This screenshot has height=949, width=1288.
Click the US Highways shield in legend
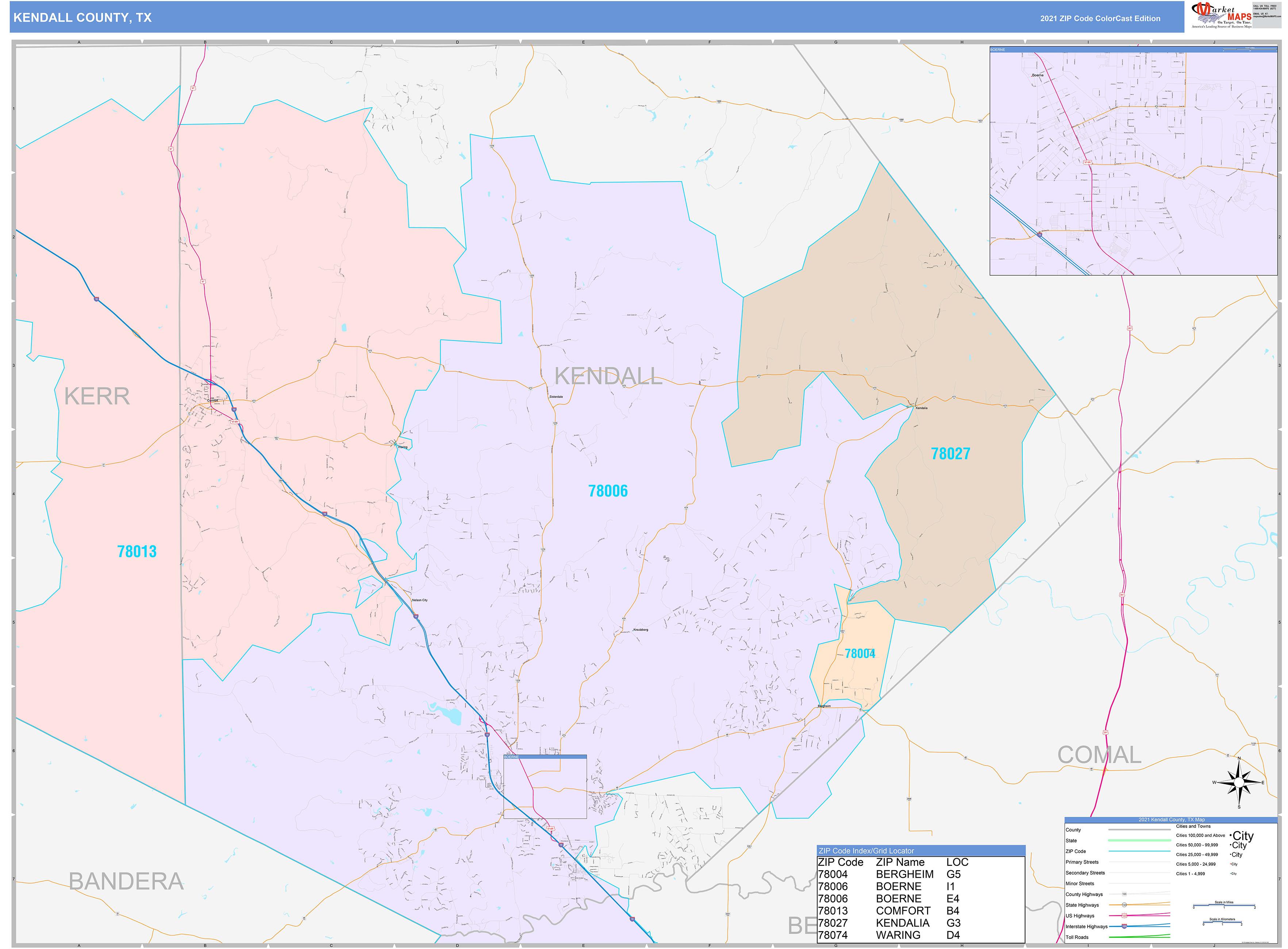pyautogui.click(x=1124, y=915)
